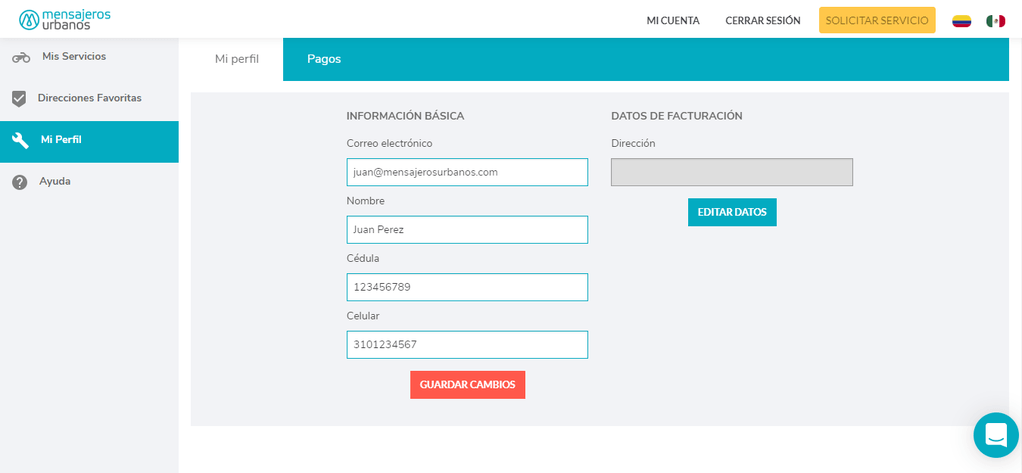
Task: Click the EDITAR DATOS button
Action: [732, 212]
